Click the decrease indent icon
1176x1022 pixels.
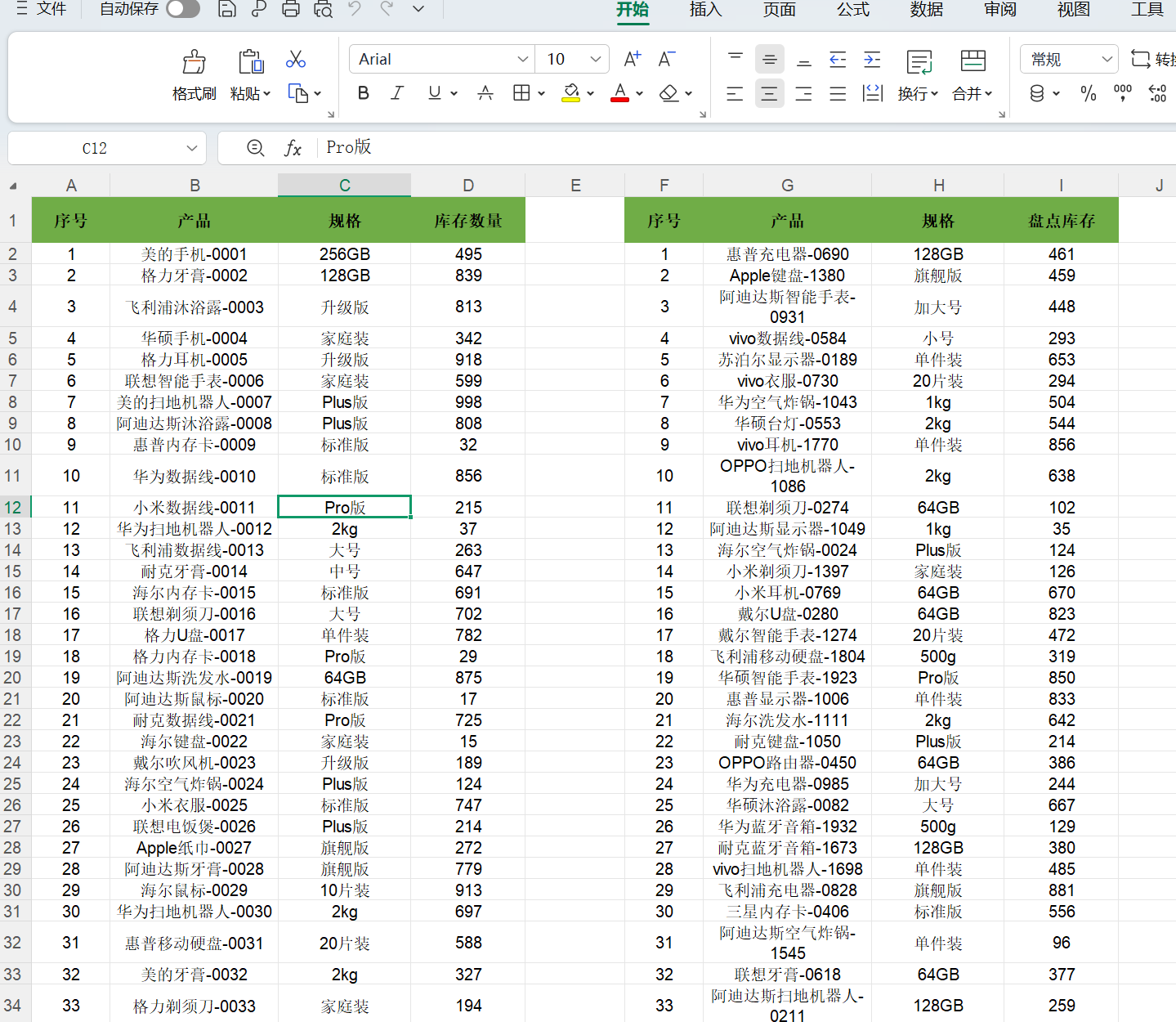tap(838, 59)
